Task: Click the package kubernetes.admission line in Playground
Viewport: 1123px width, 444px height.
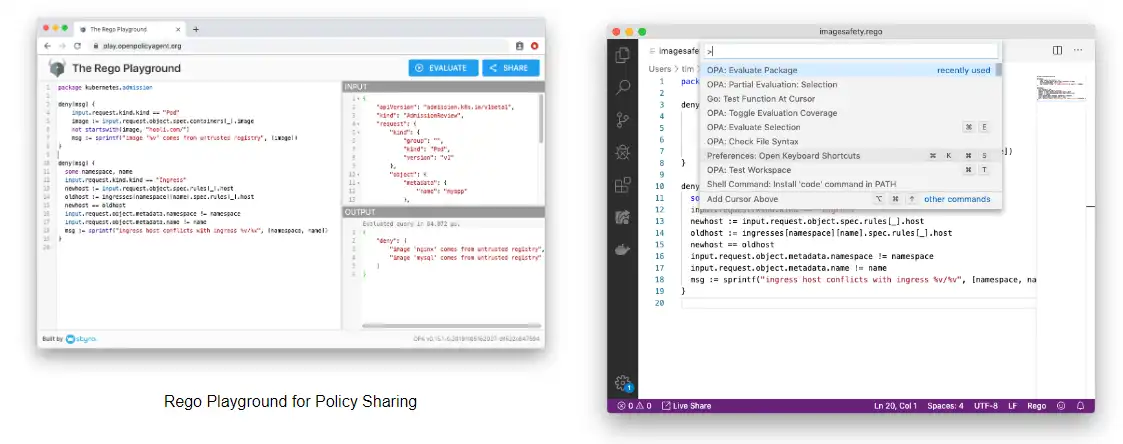Action: pos(105,87)
